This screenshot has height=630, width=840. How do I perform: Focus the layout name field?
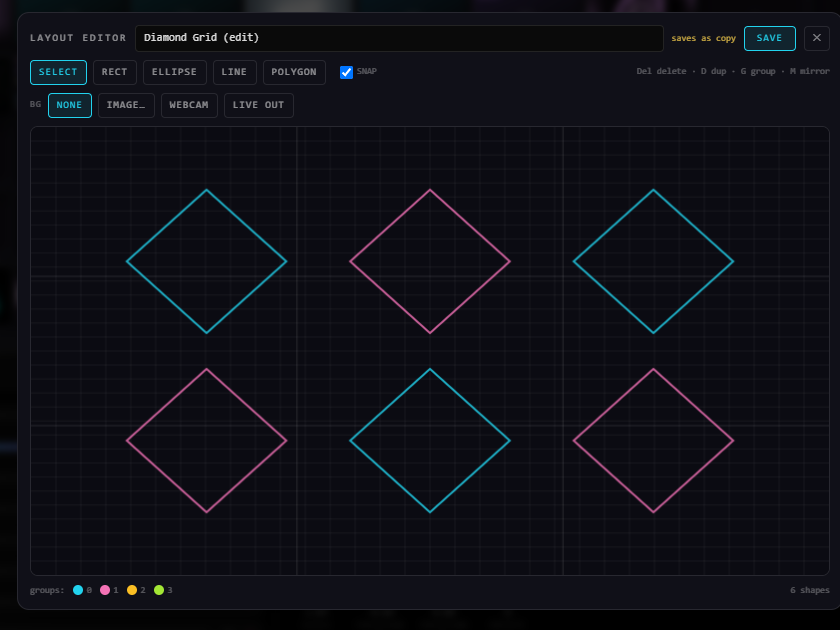pyautogui.click(x=399, y=38)
